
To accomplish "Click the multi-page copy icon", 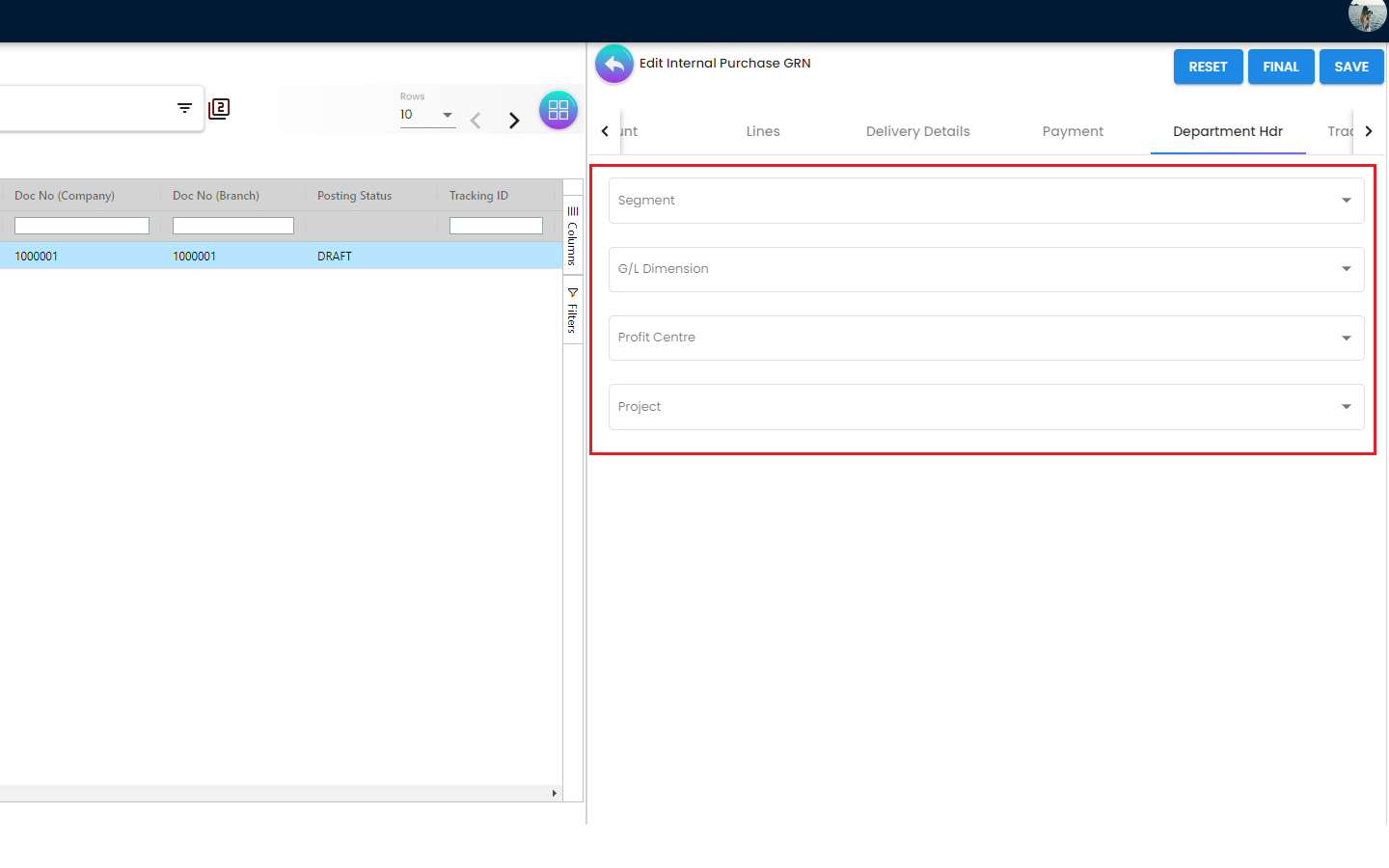I will pyautogui.click(x=219, y=109).
